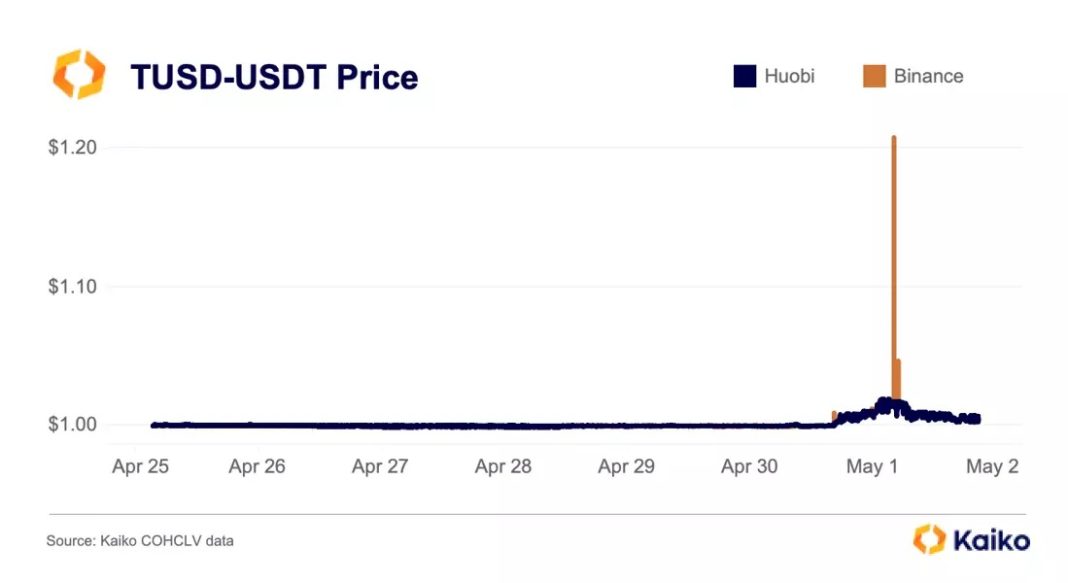Screen dimensions: 1068x583
Task: Click the "TUSD-USDT Price" chart title
Action: (x=274, y=76)
